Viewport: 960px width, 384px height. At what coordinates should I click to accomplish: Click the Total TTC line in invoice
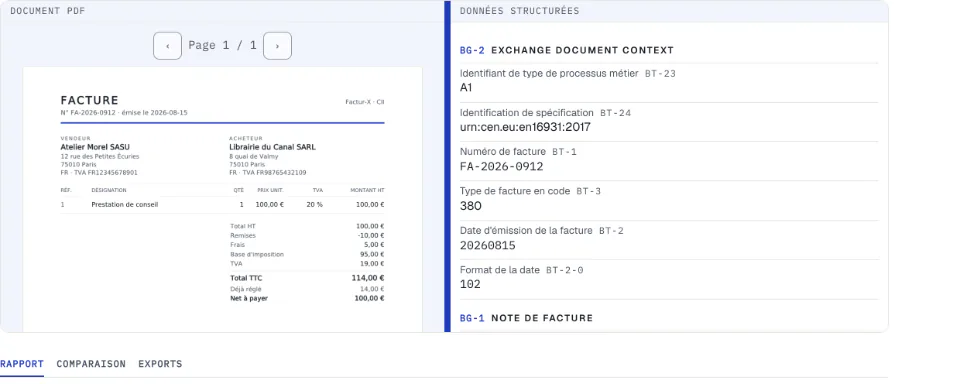click(307, 278)
